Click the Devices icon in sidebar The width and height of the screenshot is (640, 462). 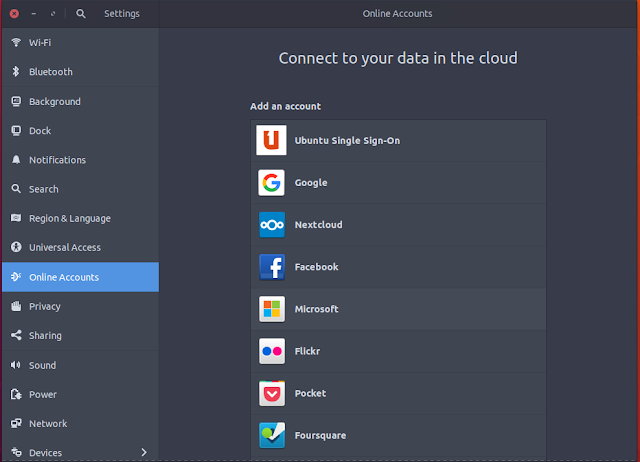(x=16, y=452)
